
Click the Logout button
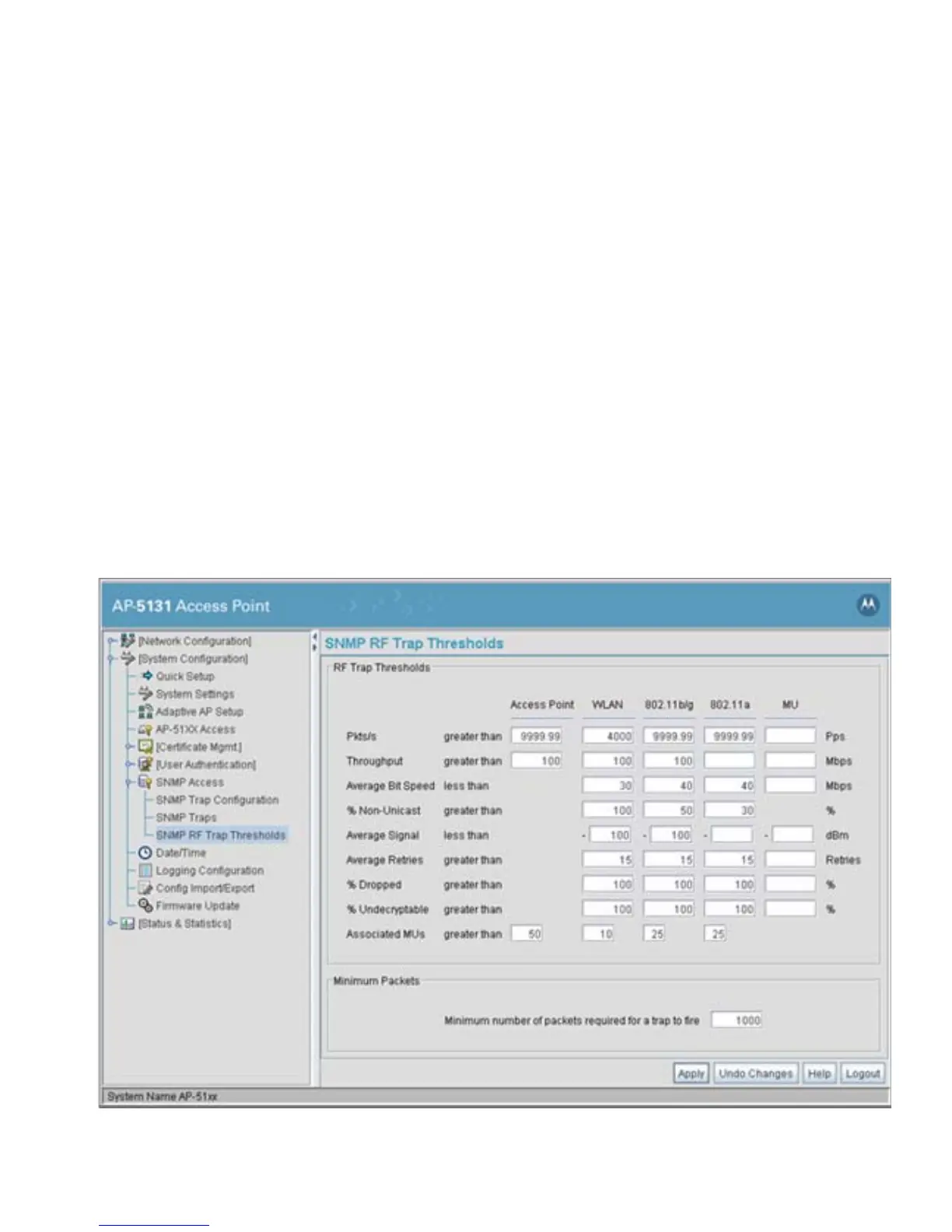pyautogui.click(x=863, y=1073)
